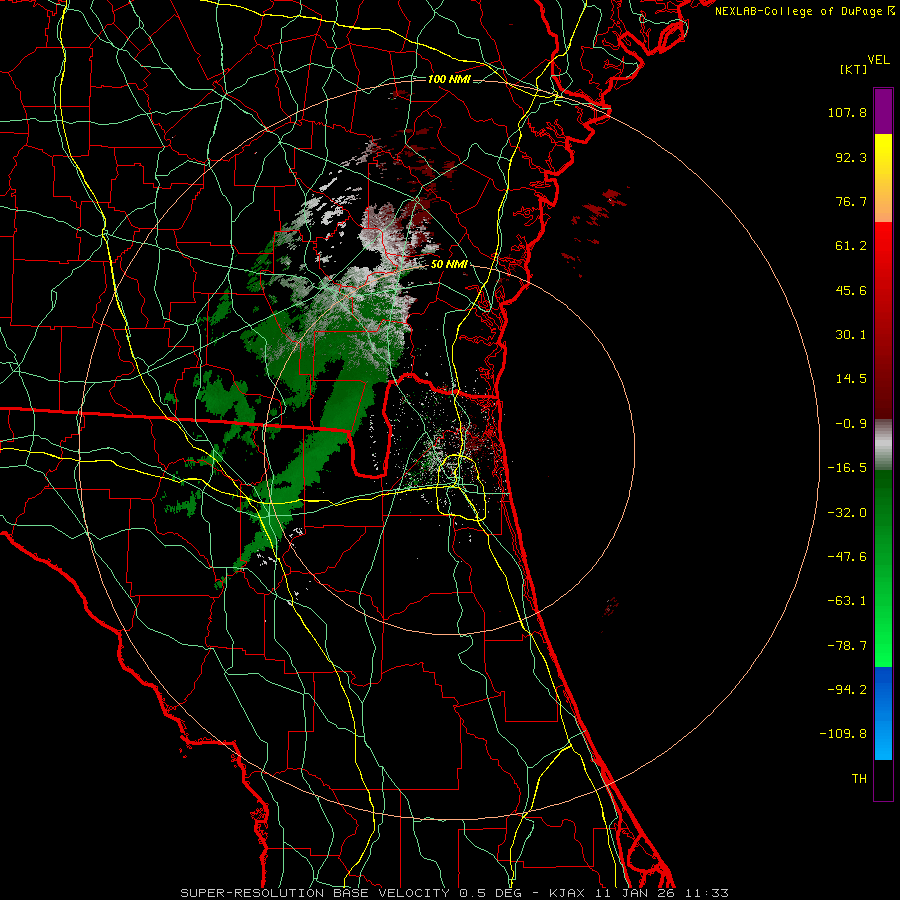Image resolution: width=900 pixels, height=900 pixels.
Task: Click the 30.1 legend value
Action: tap(851, 335)
